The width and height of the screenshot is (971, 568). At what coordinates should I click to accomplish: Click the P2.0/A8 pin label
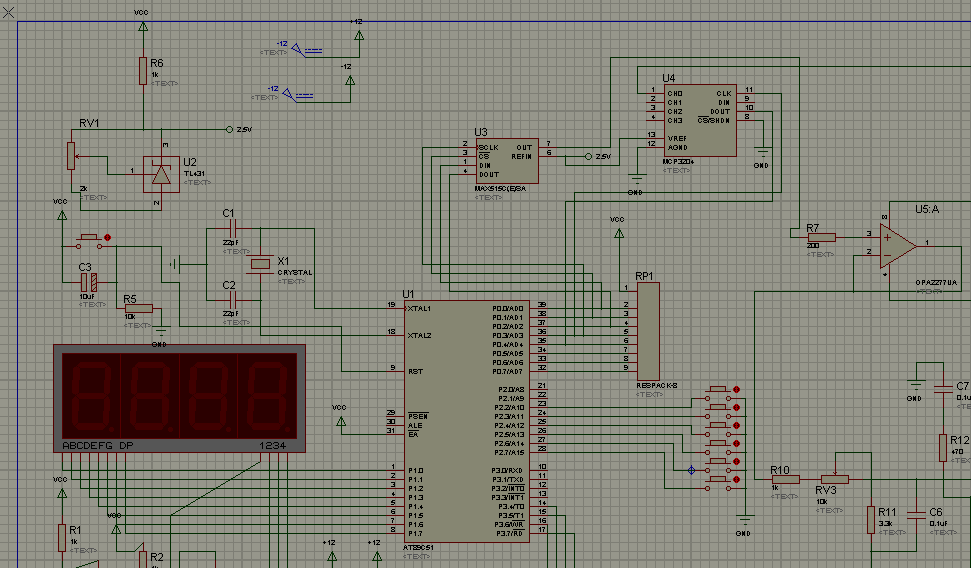click(x=511, y=390)
